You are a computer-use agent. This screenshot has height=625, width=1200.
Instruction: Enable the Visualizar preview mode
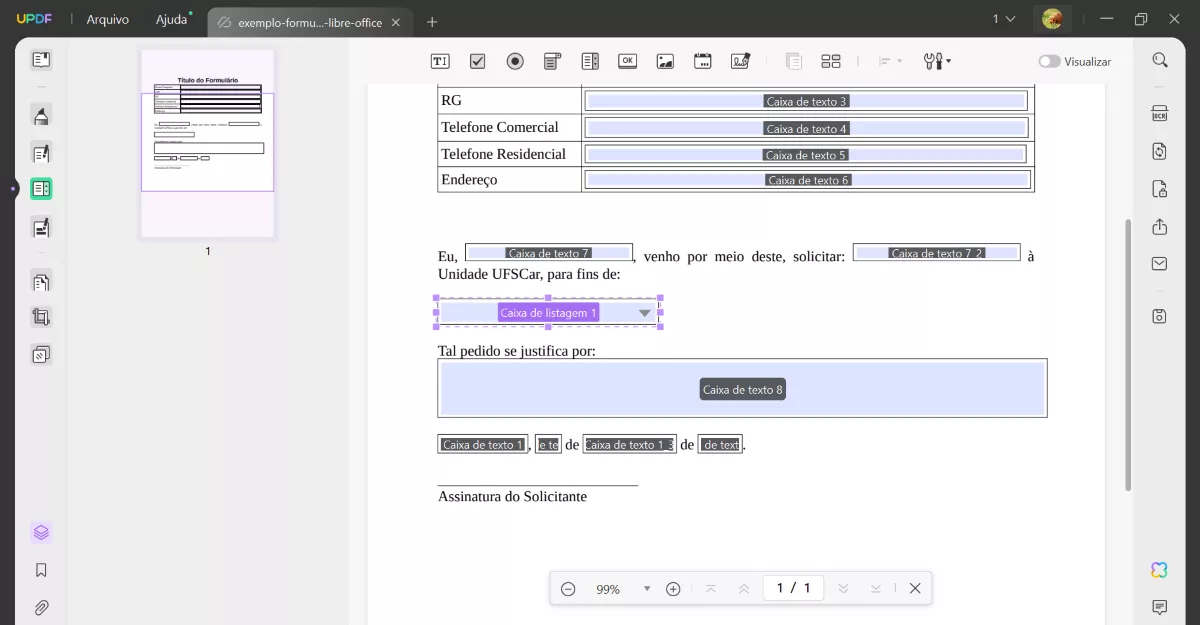[x=1048, y=61]
